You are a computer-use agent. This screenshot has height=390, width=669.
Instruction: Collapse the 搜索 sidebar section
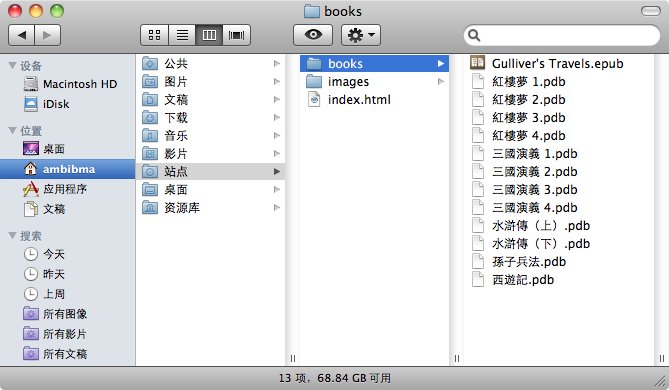[13, 236]
